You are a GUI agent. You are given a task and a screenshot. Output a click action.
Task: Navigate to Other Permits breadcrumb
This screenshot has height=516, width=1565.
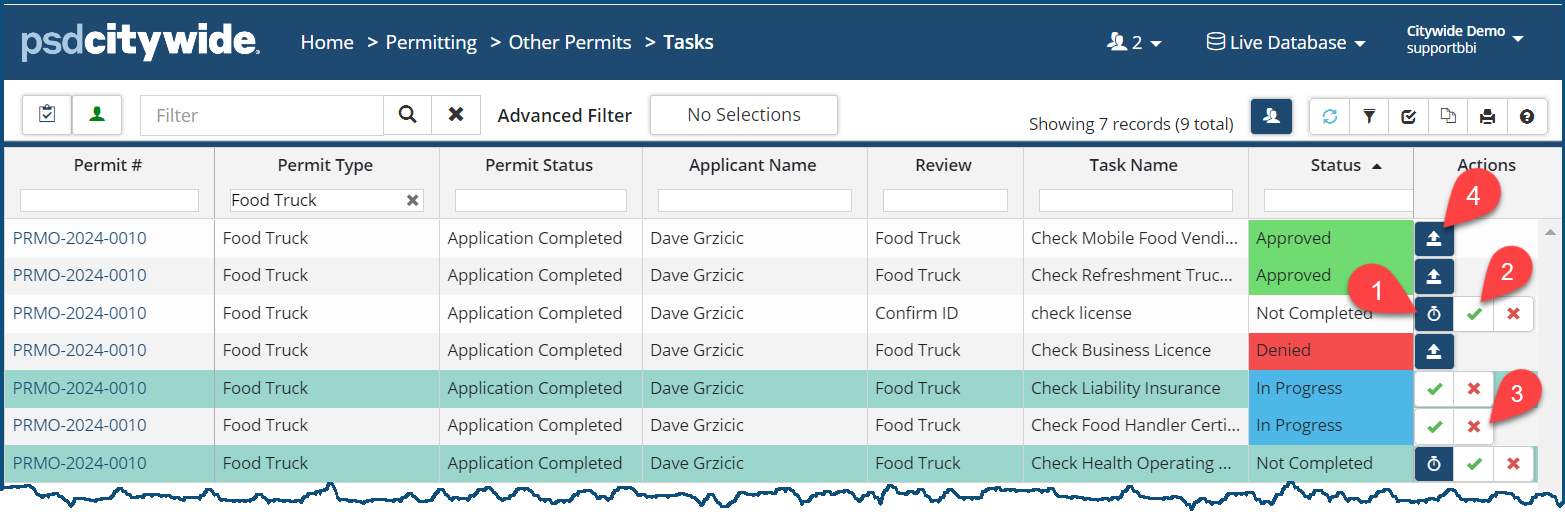click(x=570, y=42)
